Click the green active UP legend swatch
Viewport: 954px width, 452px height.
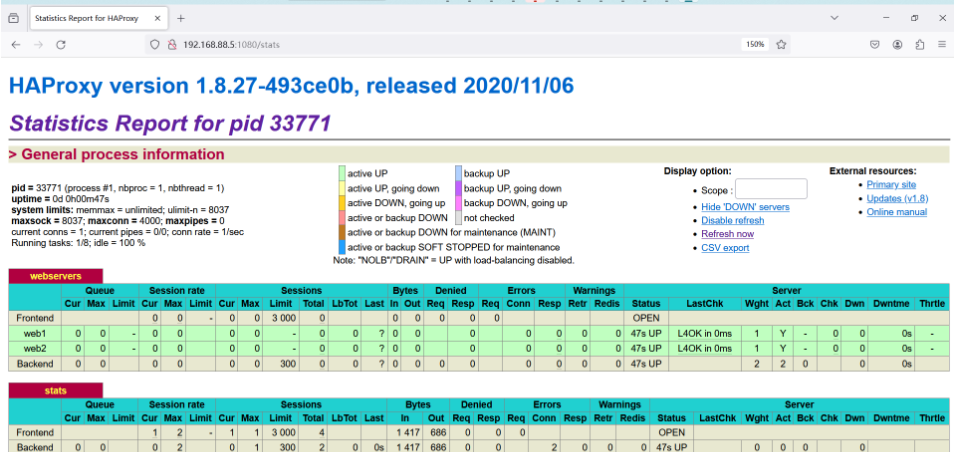(342, 173)
